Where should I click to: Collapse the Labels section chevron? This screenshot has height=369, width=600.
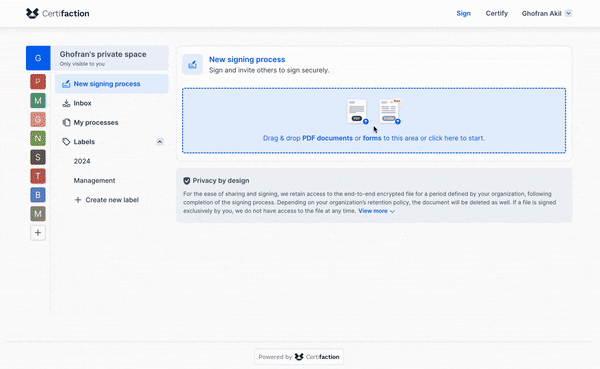click(160, 142)
